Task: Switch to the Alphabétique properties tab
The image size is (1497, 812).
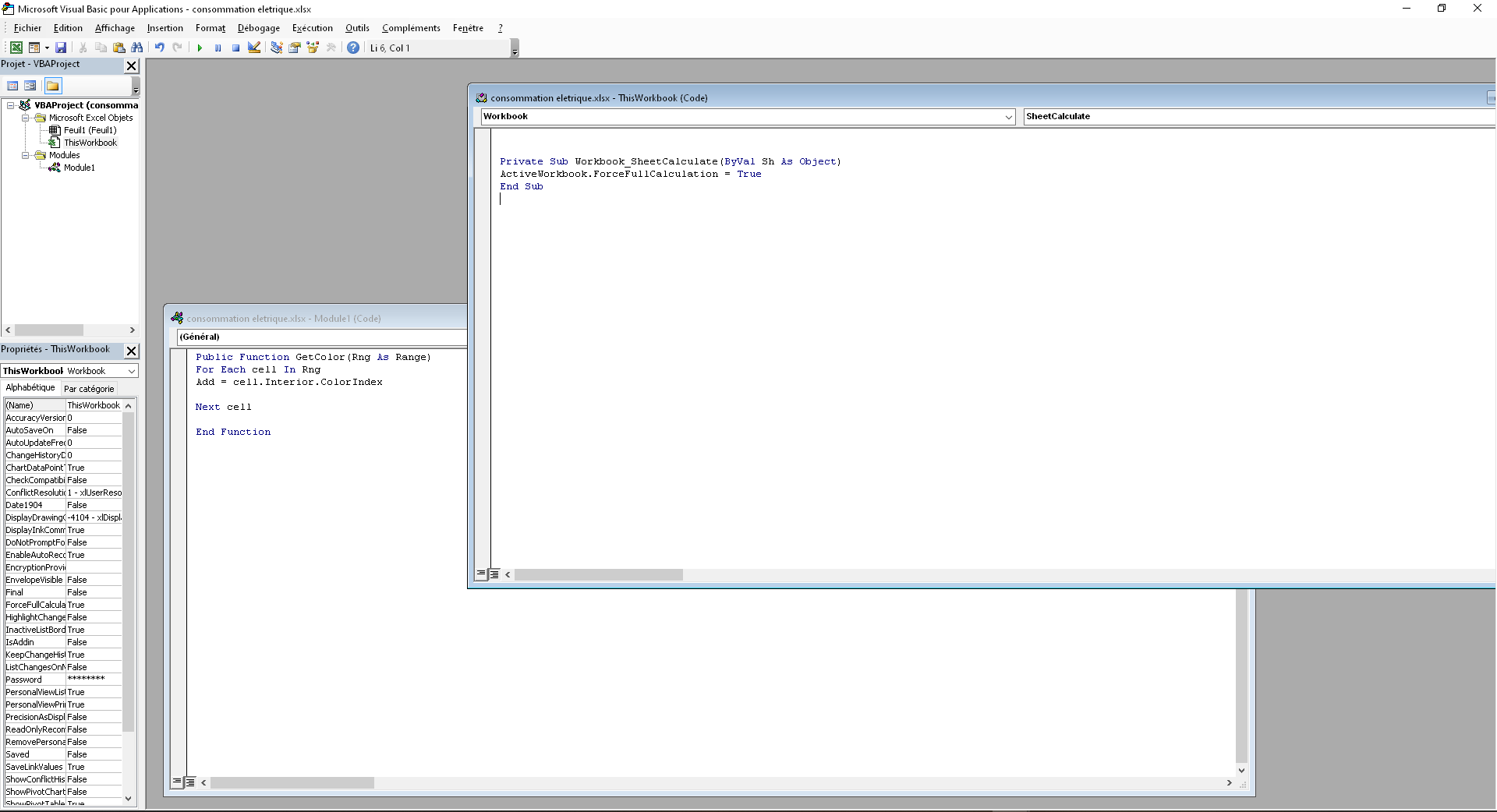Action: (x=30, y=388)
